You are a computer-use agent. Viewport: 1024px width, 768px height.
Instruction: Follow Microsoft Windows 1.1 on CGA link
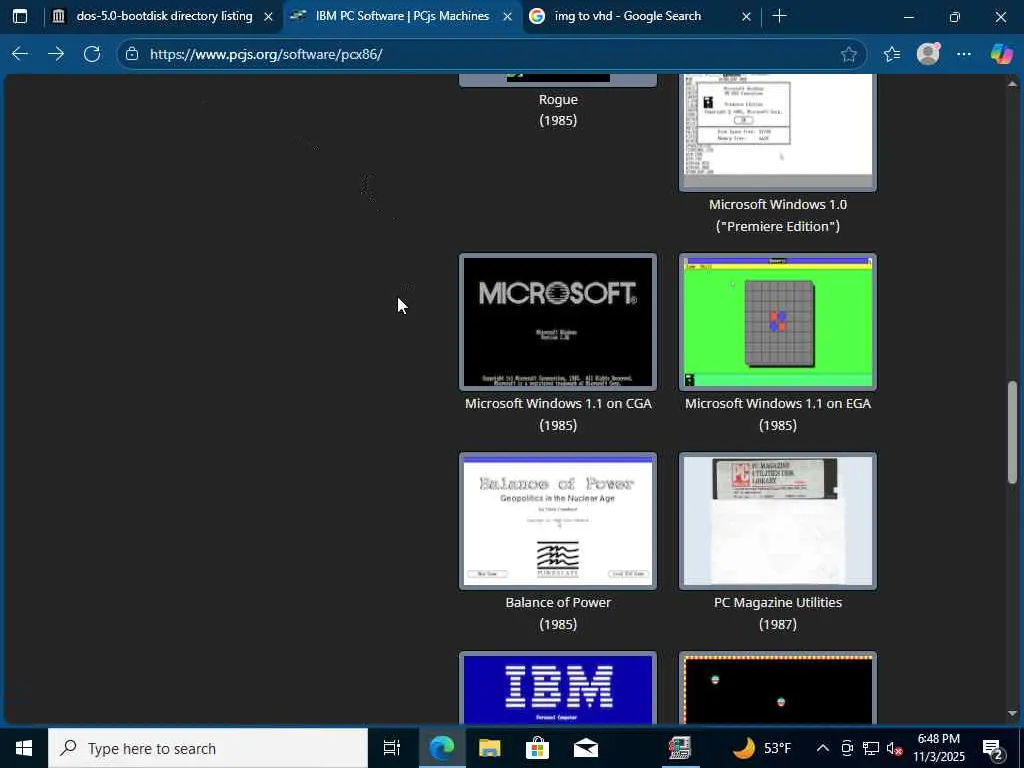click(558, 414)
